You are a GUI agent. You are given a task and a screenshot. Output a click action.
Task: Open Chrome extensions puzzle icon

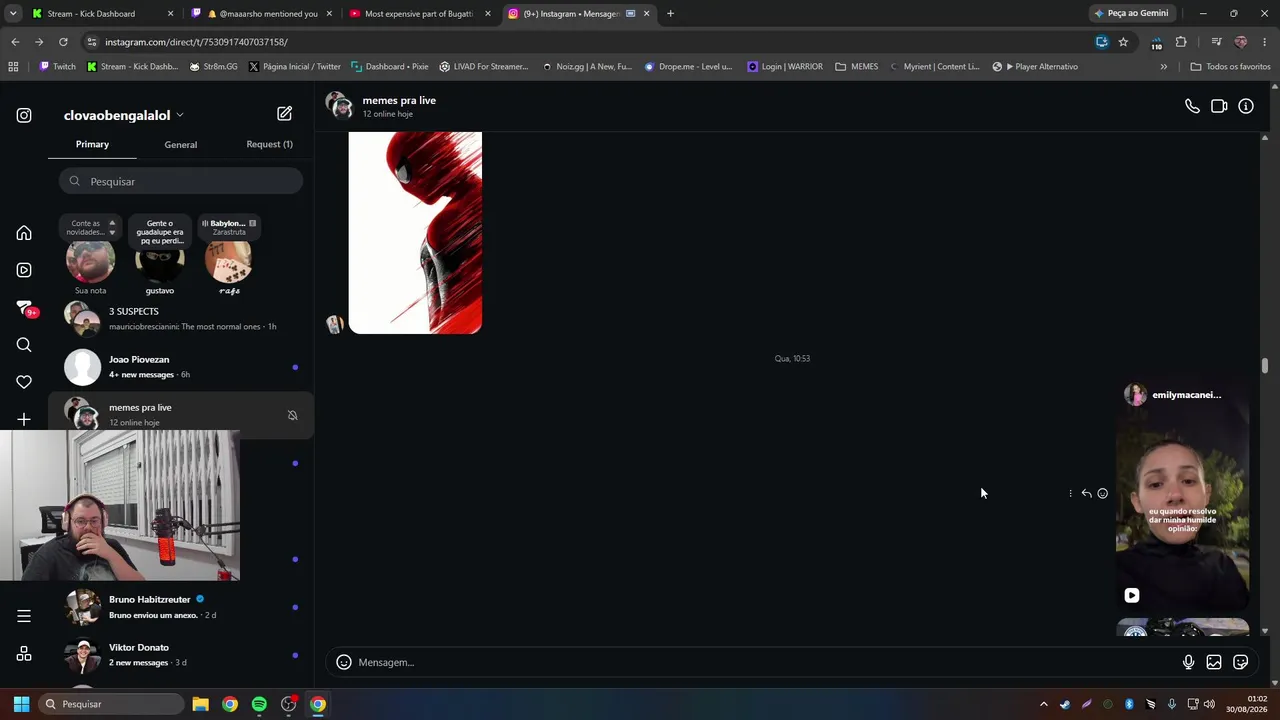(1181, 42)
